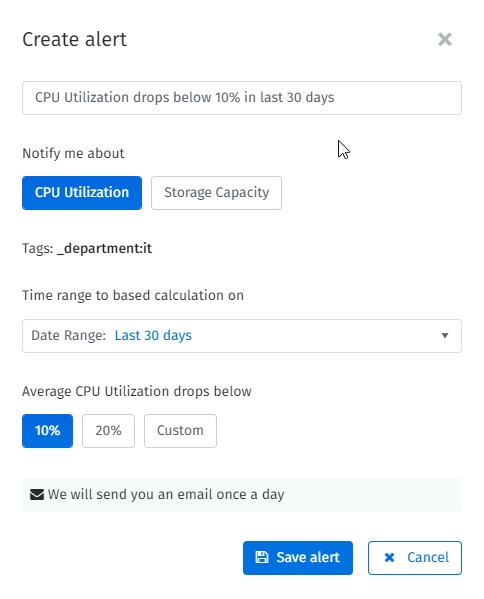The image size is (484, 599).
Task: Click the small X icon inside Cancel button
Action: [x=389, y=557]
